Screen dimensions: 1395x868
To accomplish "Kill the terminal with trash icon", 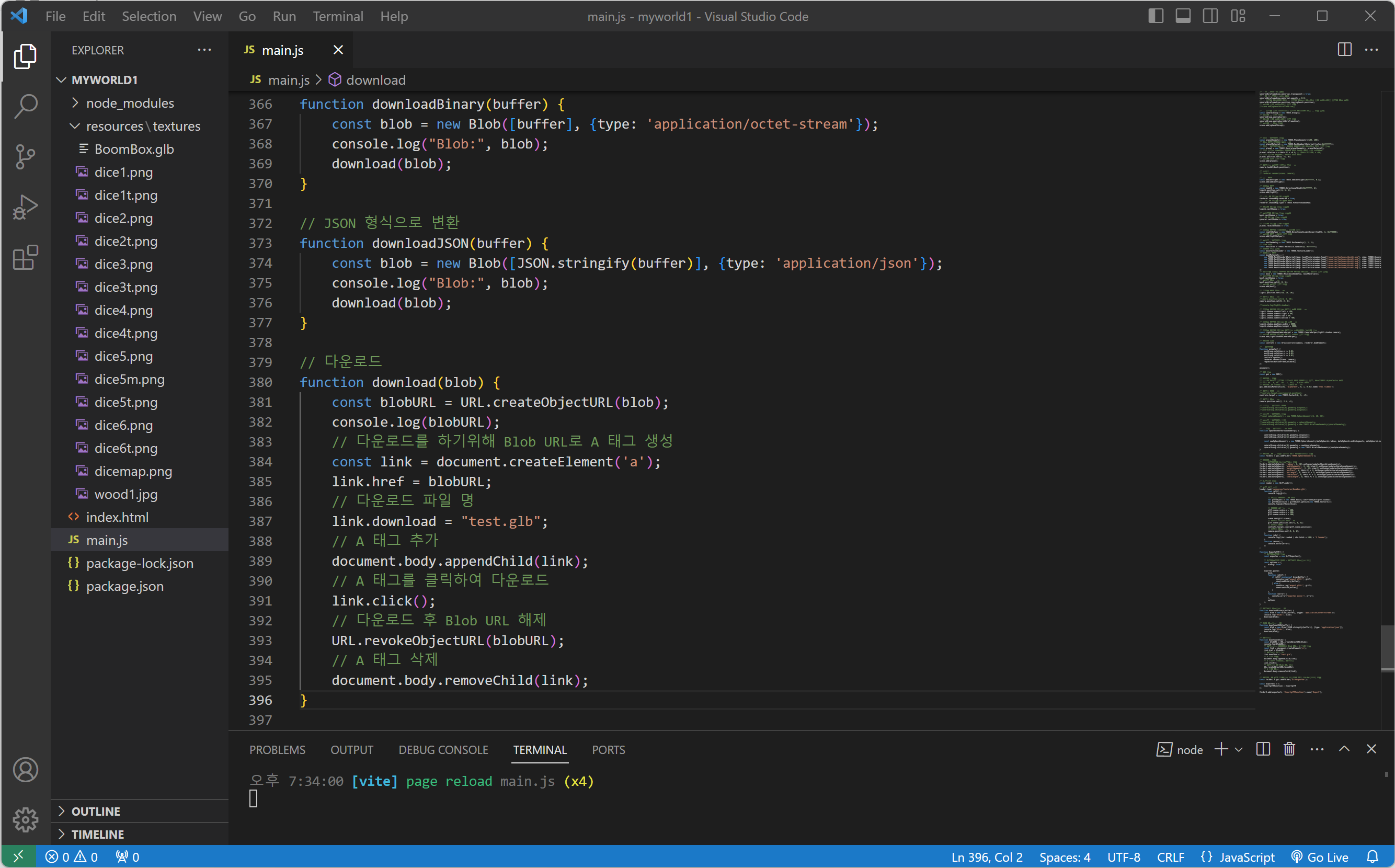I will tap(1289, 749).
